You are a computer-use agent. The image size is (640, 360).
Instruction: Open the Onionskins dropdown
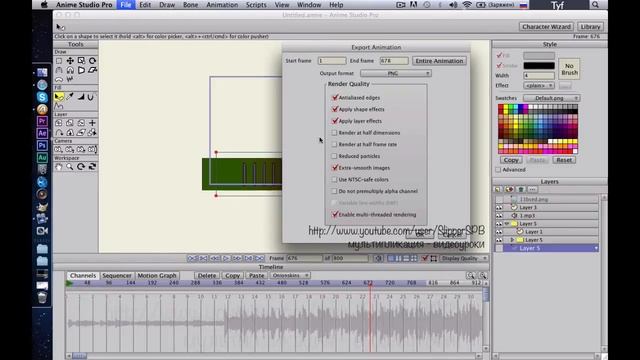290,276
